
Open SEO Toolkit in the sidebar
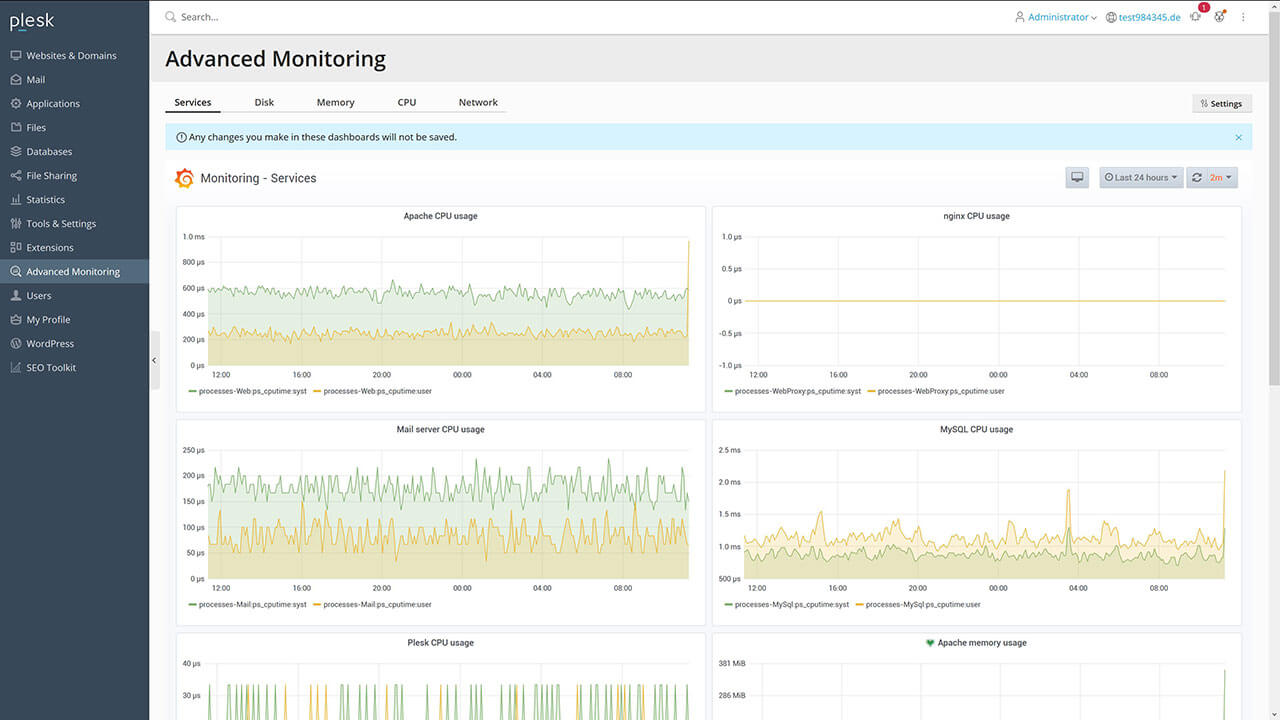[51, 367]
